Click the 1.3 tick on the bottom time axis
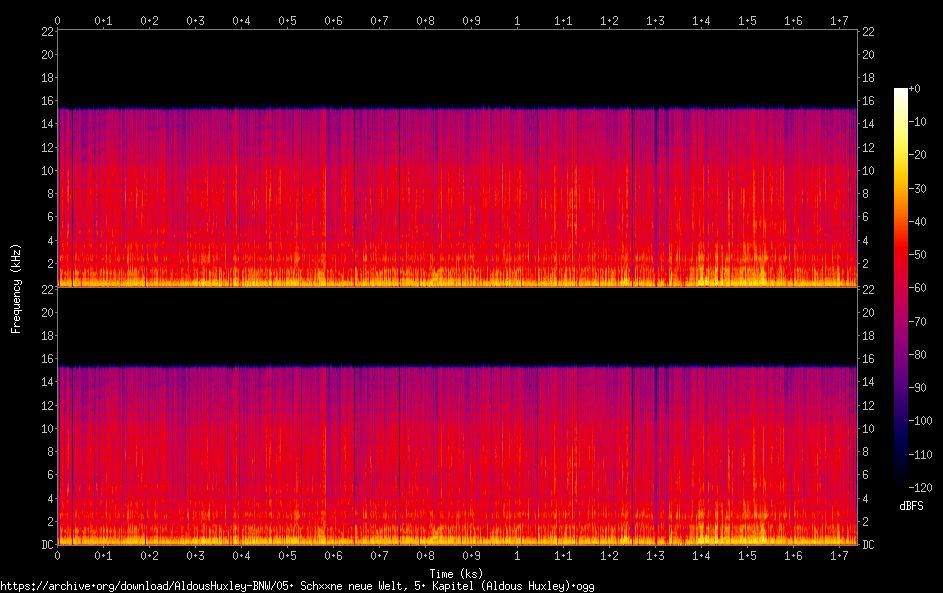Image resolution: width=943 pixels, height=593 pixels. click(655, 556)
